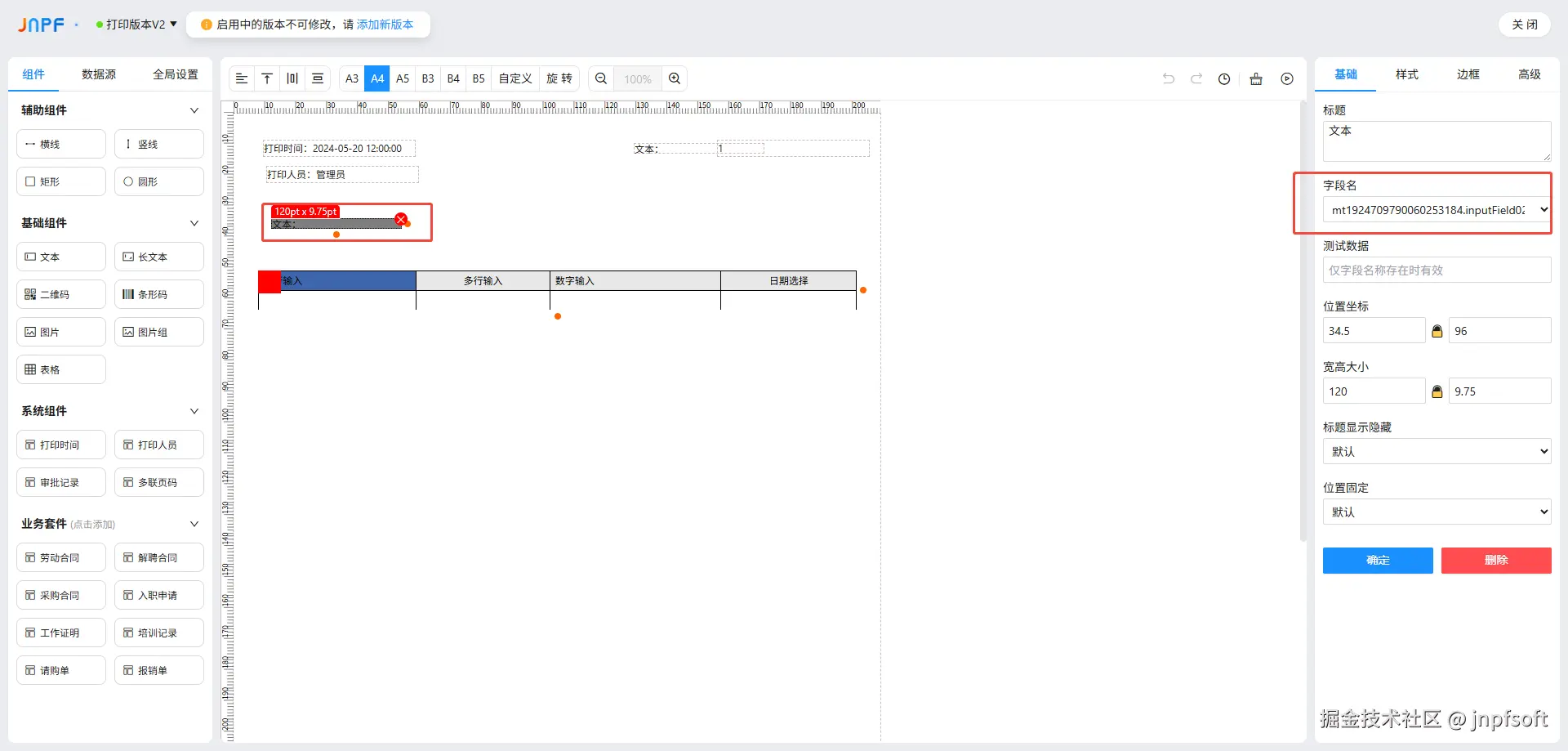1568x751 pixels.
Task: Collapse the 基础组件 section
Action: coord(194,223)
